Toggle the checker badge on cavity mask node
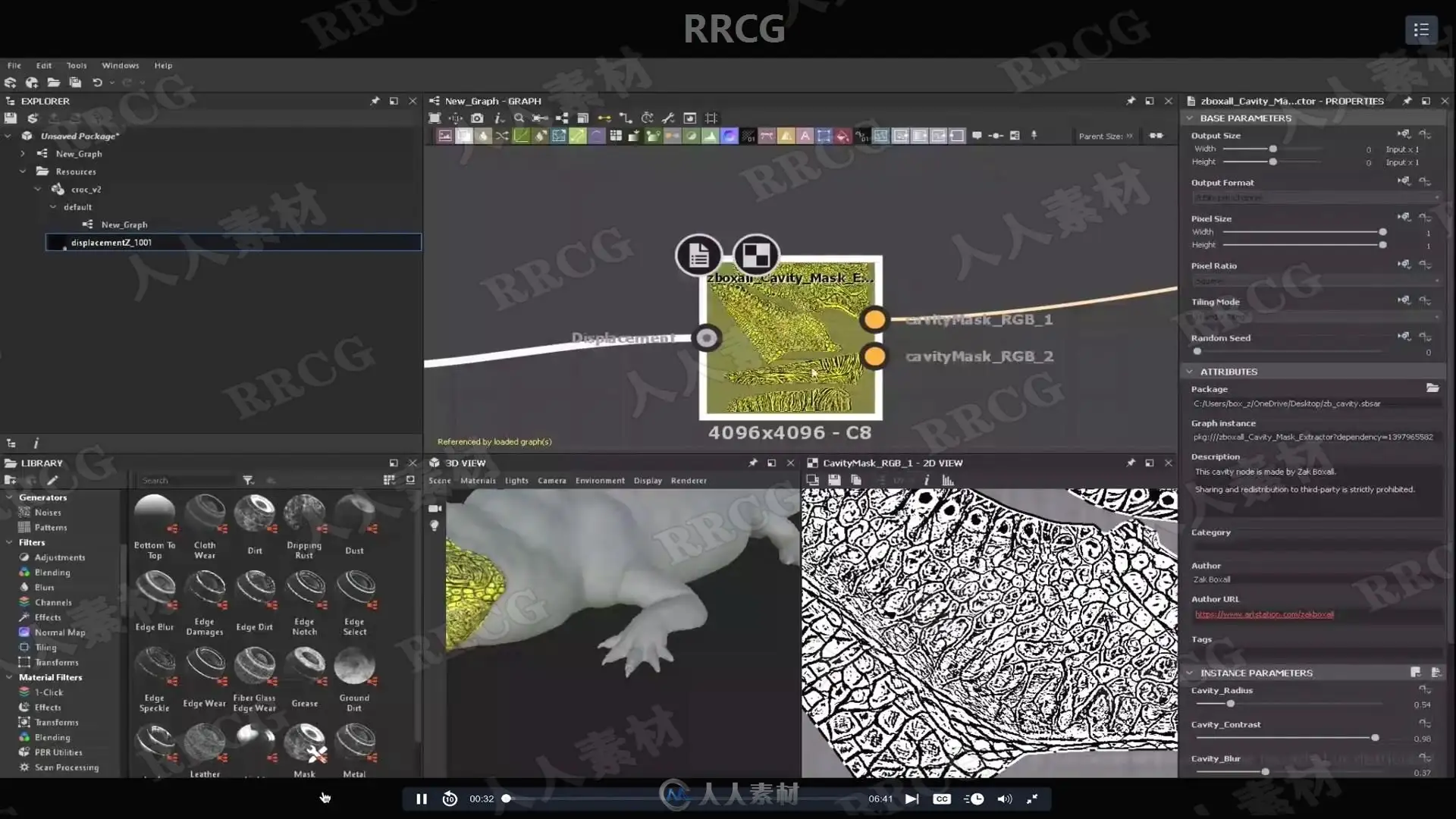The image size is (1456, 819). (756, 256)
